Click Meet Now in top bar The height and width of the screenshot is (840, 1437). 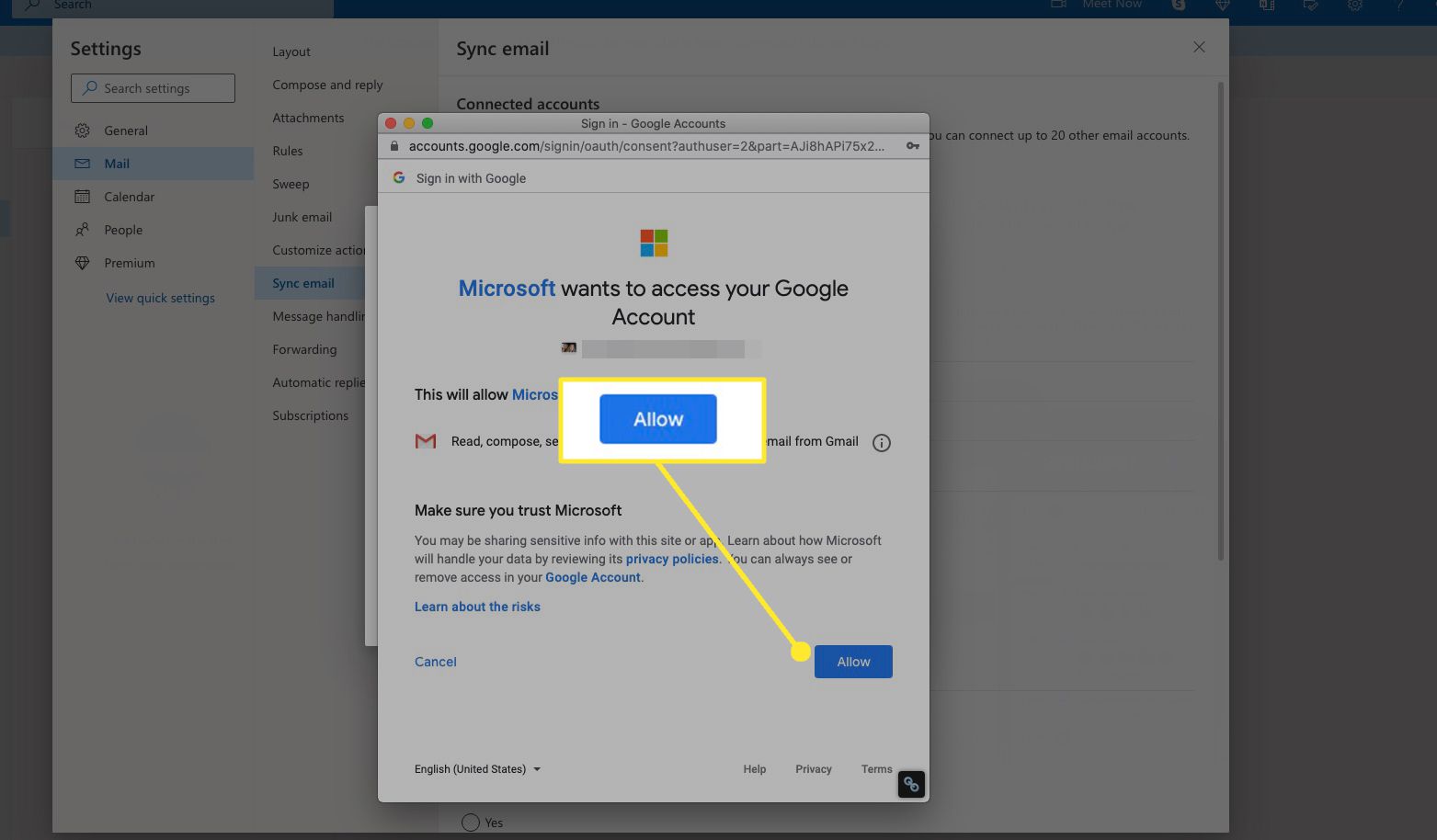click(1112, 5)
